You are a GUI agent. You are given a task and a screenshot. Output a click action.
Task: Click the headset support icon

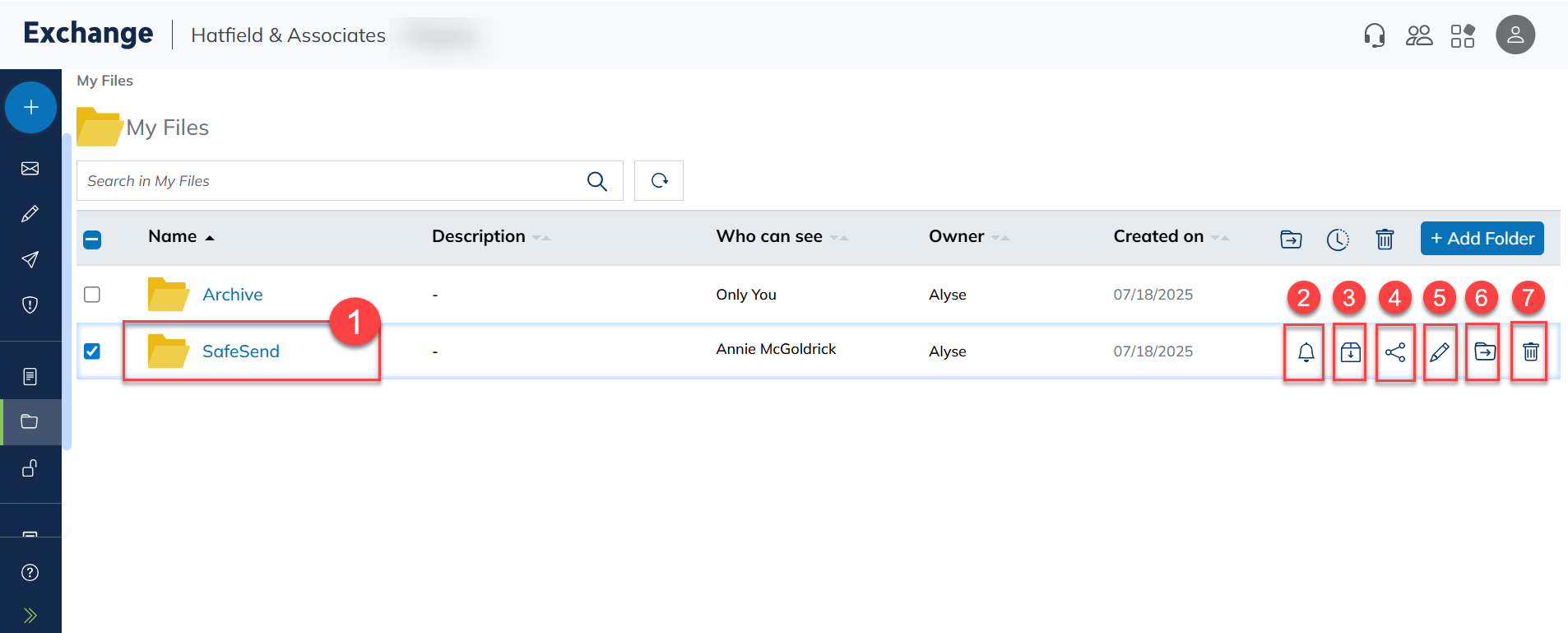tap(1374, 35)
